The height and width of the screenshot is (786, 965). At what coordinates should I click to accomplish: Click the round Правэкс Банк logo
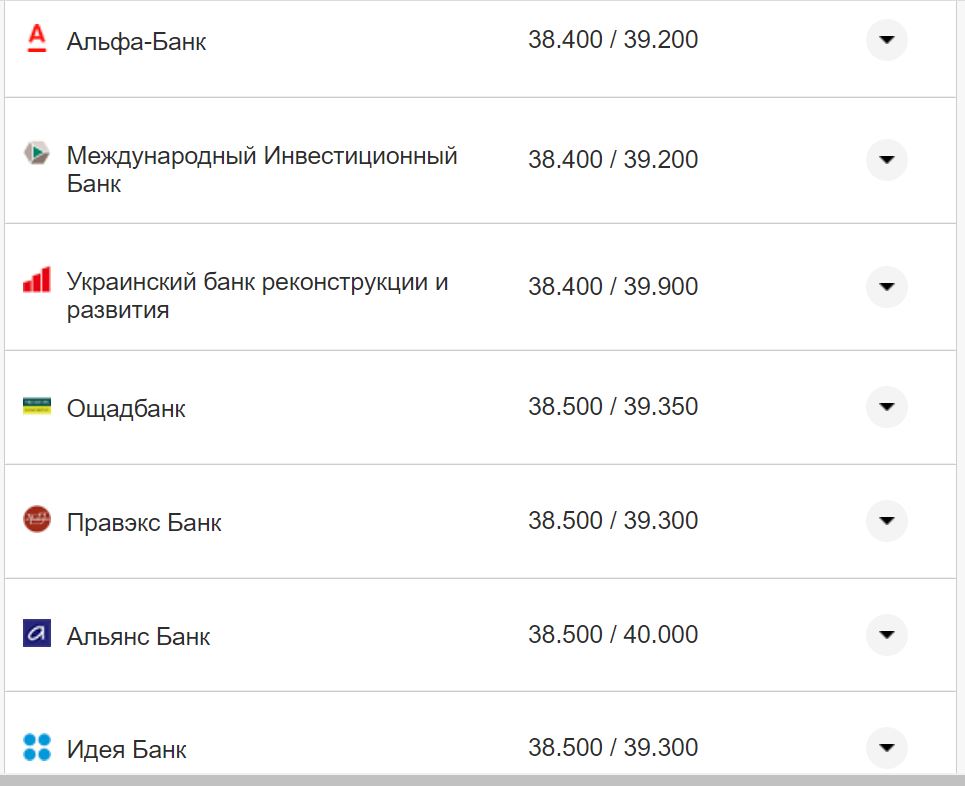coord(35,521)
